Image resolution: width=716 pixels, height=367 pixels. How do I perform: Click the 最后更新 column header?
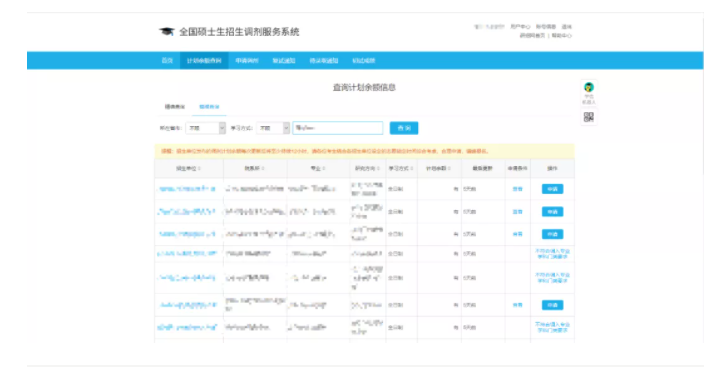point(483,169)
